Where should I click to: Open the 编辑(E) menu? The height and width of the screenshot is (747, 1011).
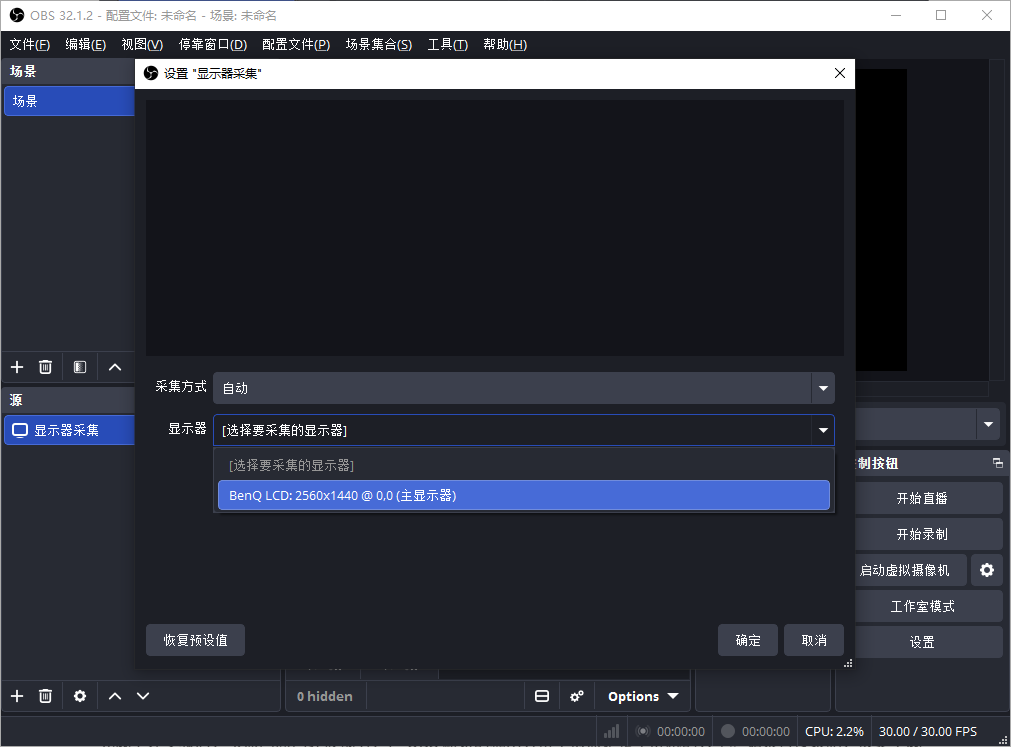tap(86, 44)
